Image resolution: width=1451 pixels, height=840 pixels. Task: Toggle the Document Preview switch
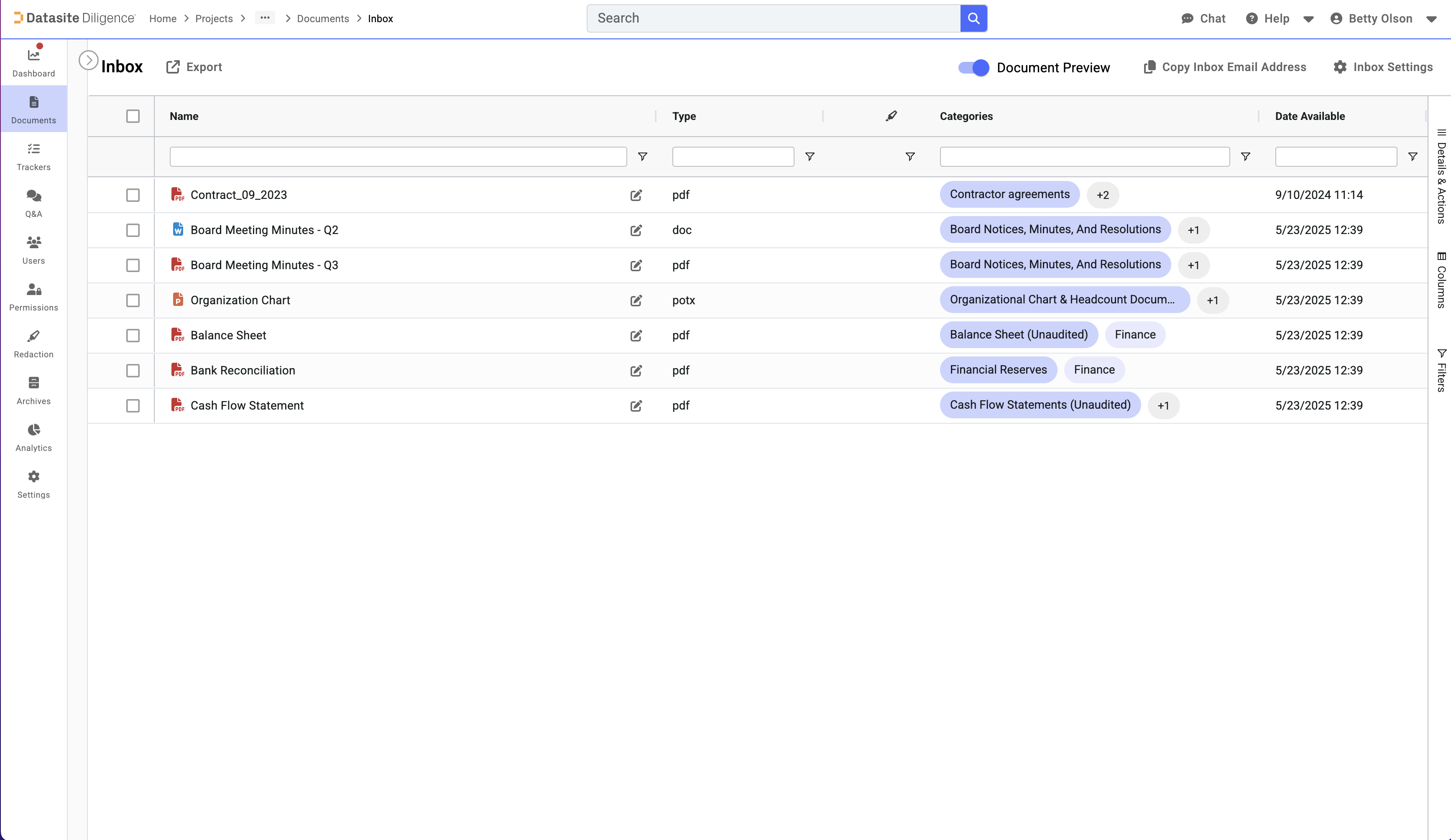[x=973, y=67]
